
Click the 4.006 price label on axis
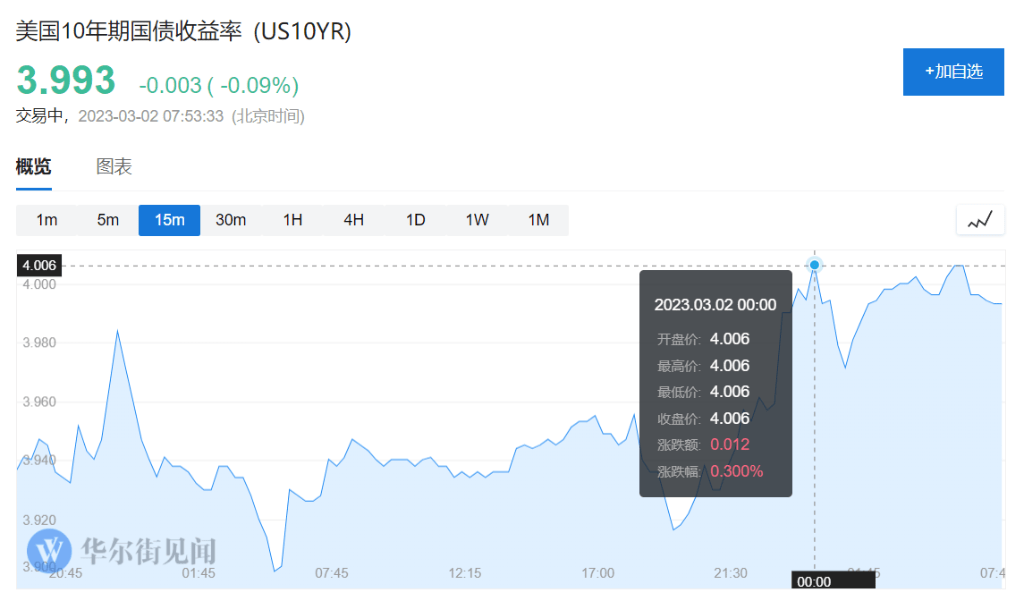(x=40, y=265)
